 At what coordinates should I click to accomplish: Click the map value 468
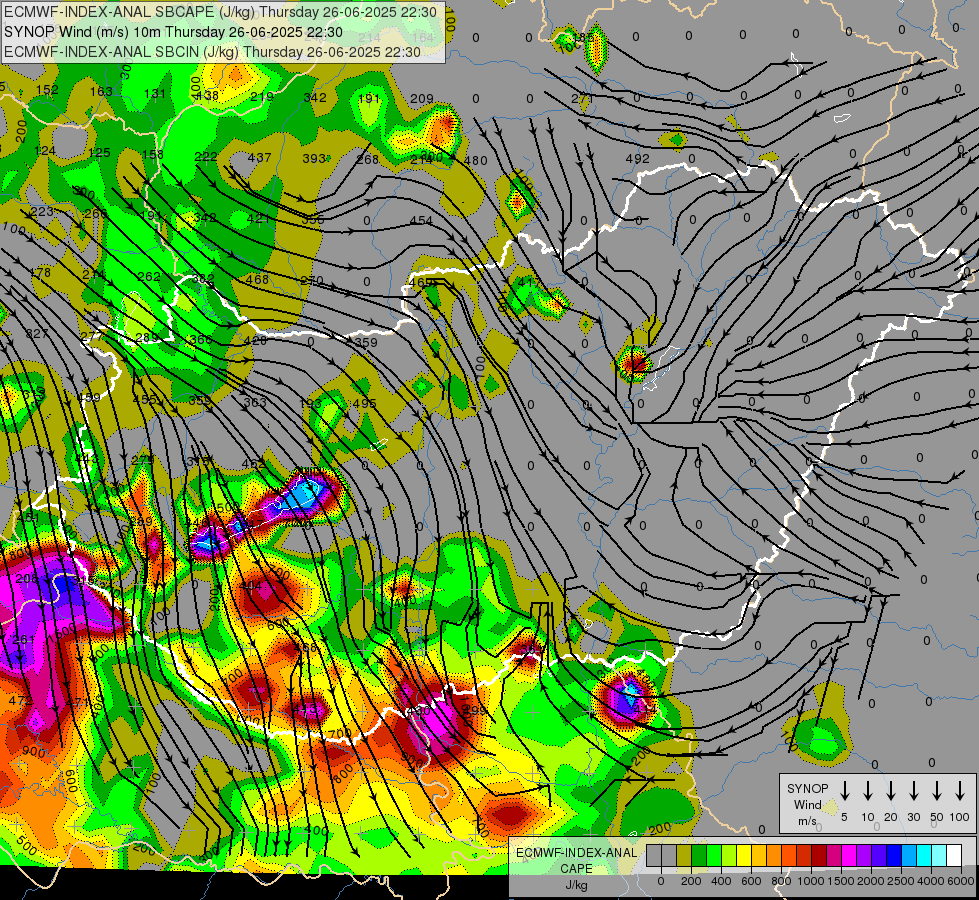coord(257,279)
